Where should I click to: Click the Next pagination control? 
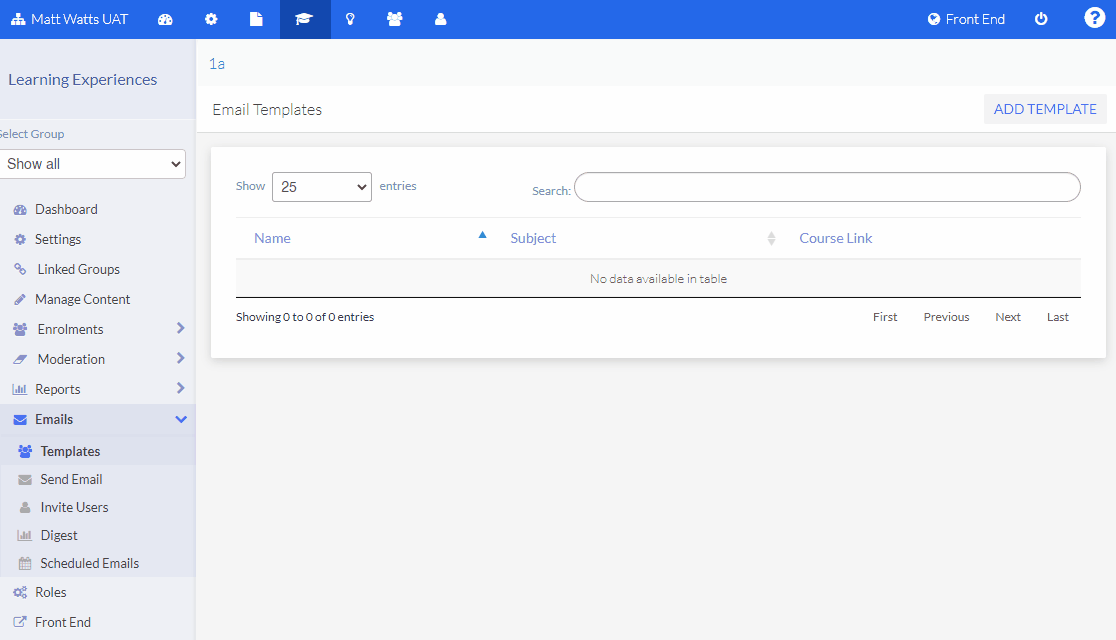coord(1007,316)
